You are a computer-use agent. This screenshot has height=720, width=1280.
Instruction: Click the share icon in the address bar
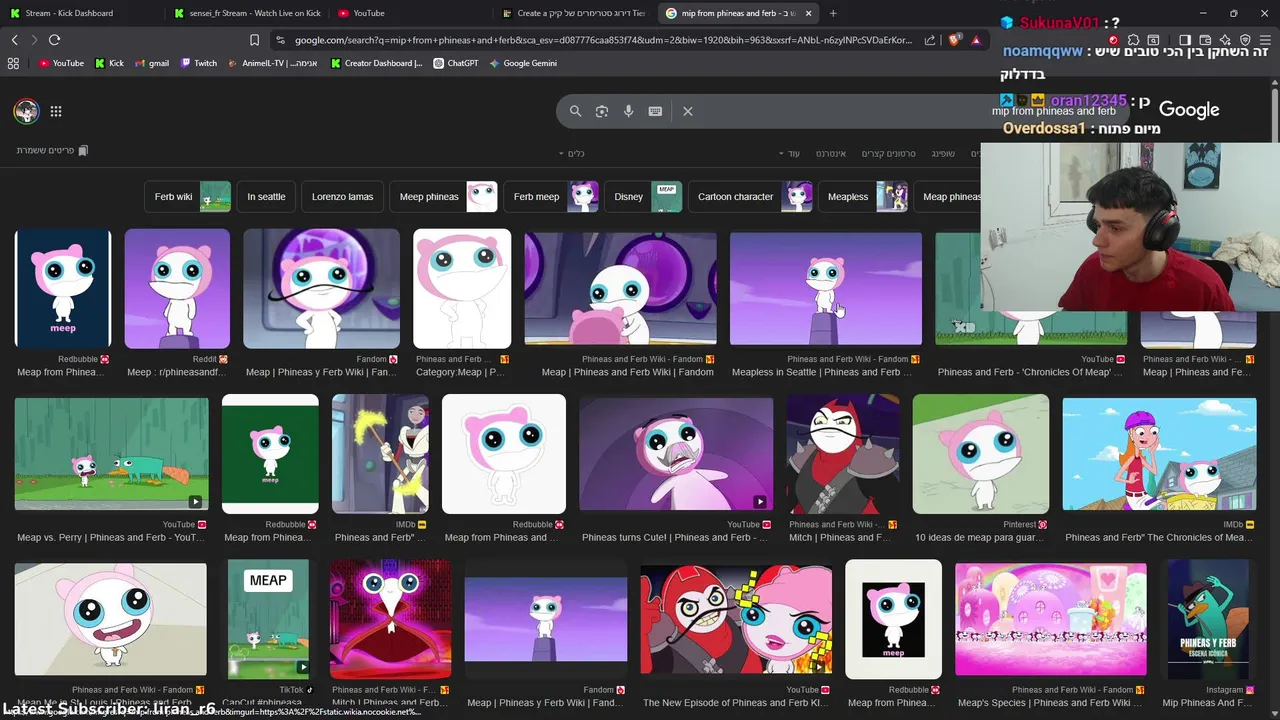click(x=930, y=40)
